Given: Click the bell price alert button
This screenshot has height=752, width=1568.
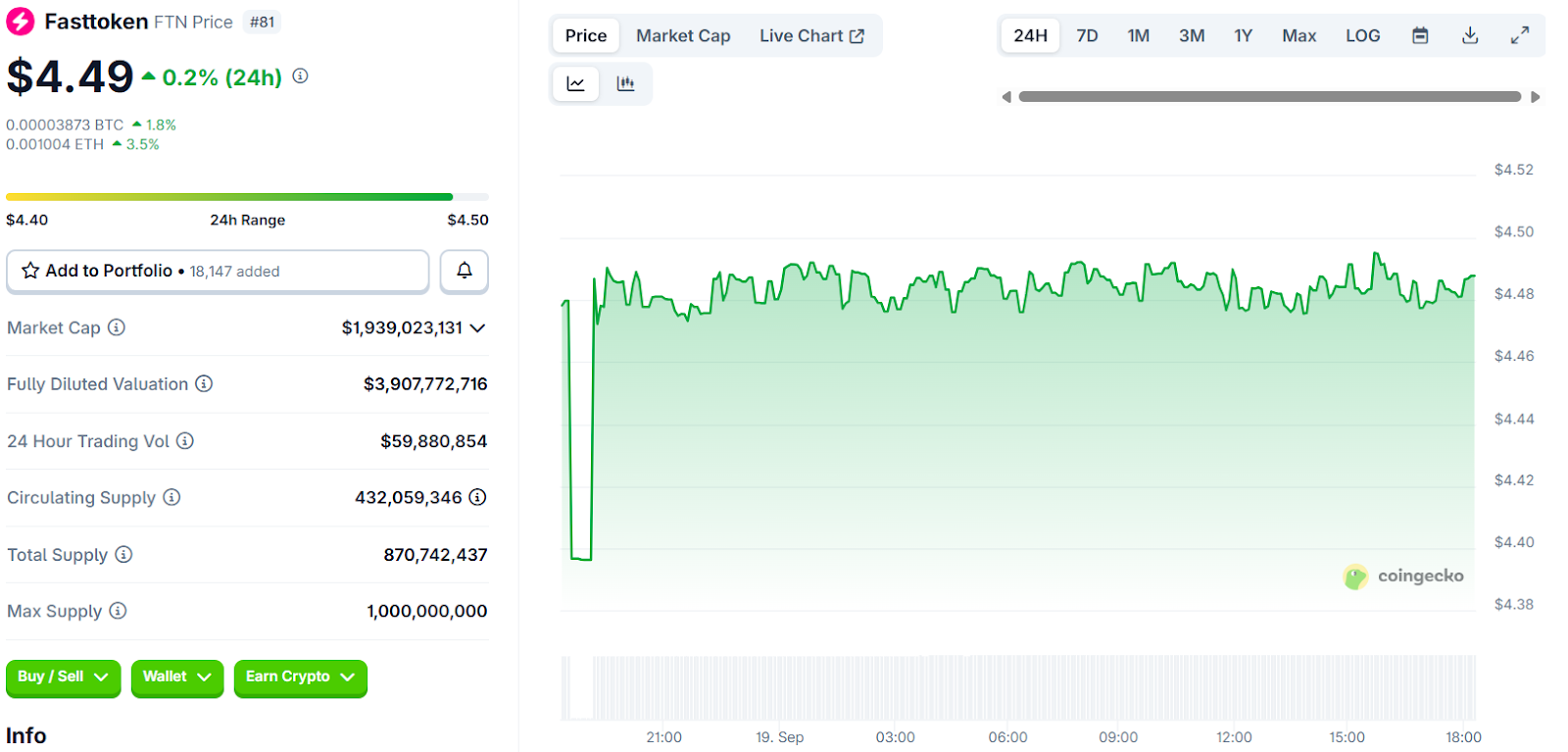Looking at the screenshot, I should pyautogui.click(x=465, y=271).
